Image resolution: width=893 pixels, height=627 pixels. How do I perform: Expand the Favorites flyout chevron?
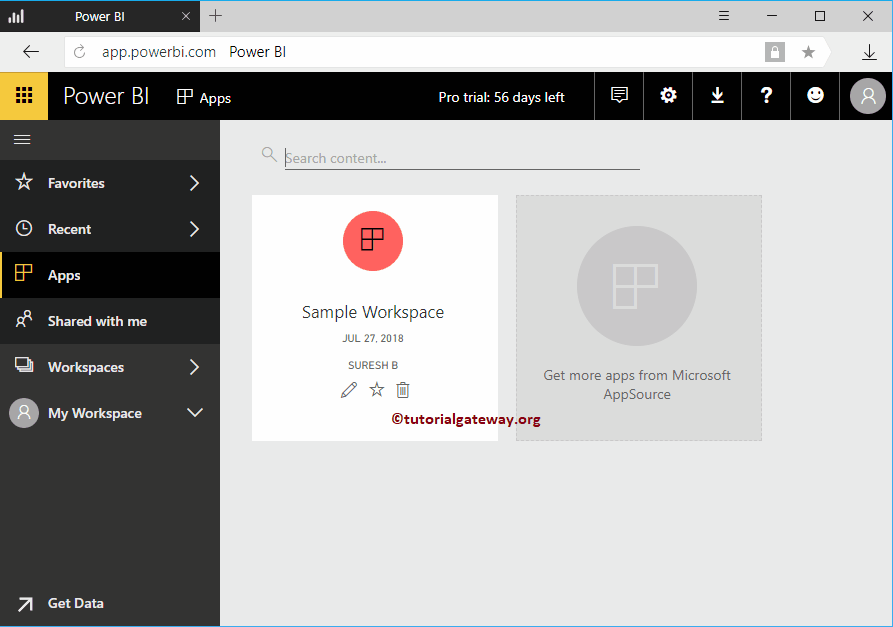click(x=194, y=183)
